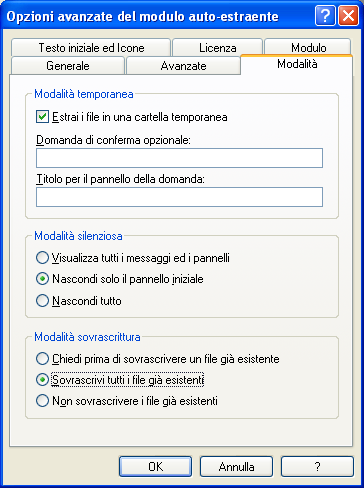The height and width of the screenshot is (488, 364).
Task: Click the Domanda di conferma opzionale field
Action: click(x=179, y=158)
